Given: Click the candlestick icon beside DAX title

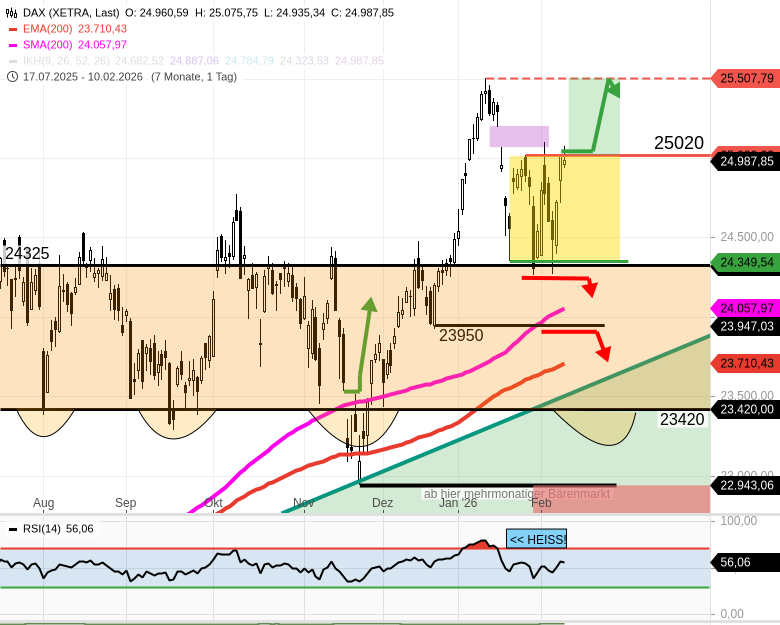Looking at the screenshot, I should [x=12, y=13].
